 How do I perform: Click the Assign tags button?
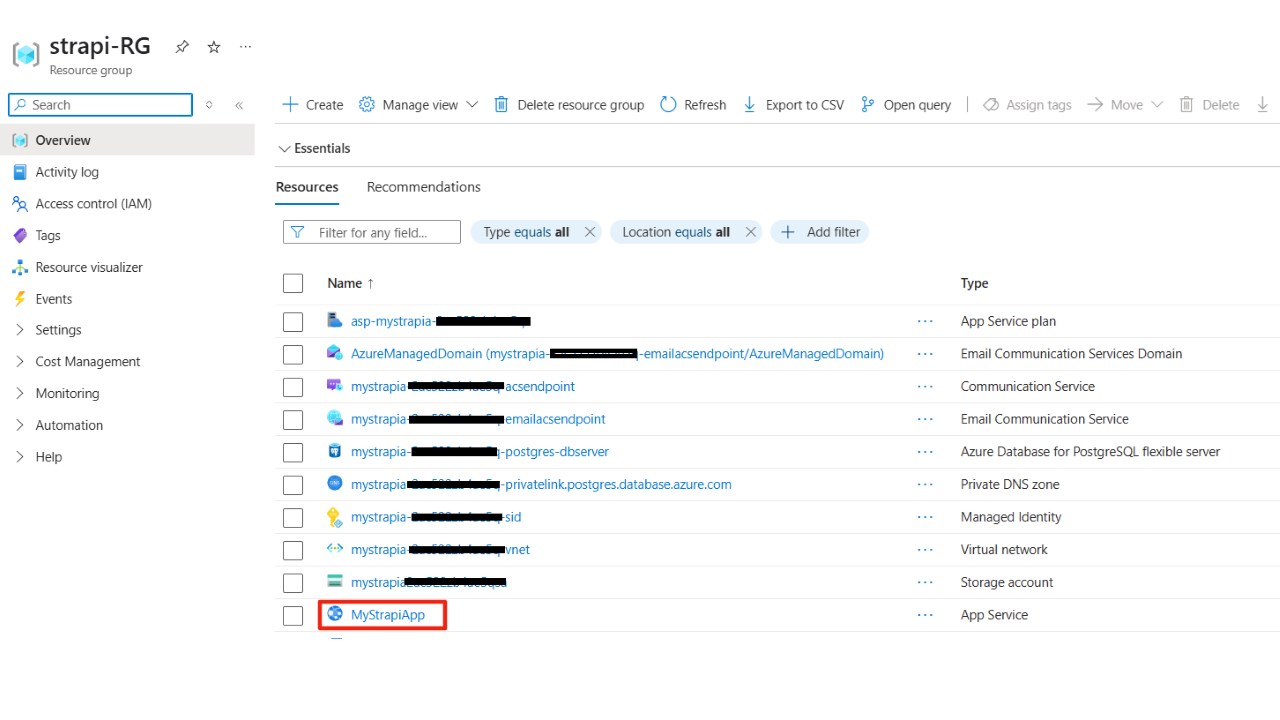click(x=1027, y=105)
